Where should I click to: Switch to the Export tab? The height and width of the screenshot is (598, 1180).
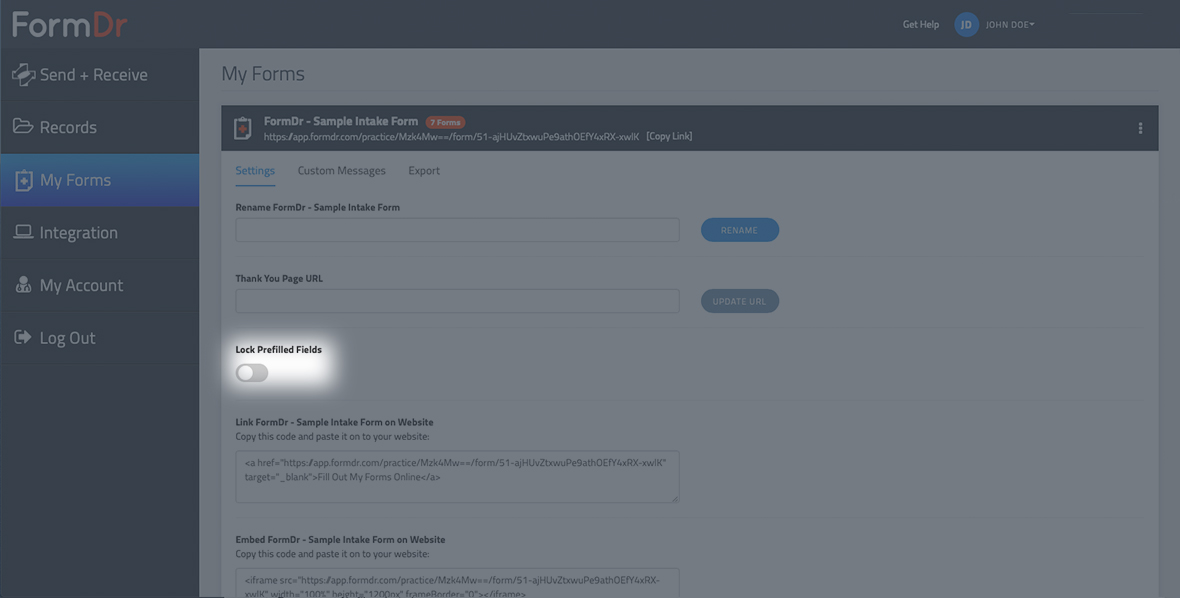tap(424, 171)
